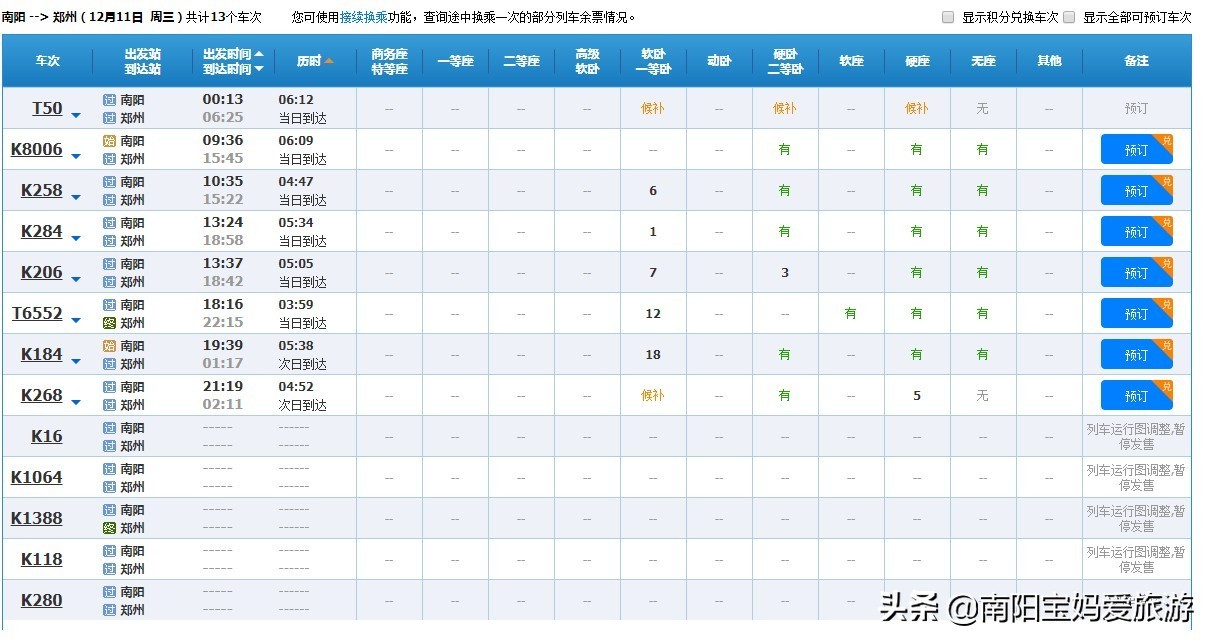Click the origin-station icon for K8006 at 南阳

(x=109, y=141)
